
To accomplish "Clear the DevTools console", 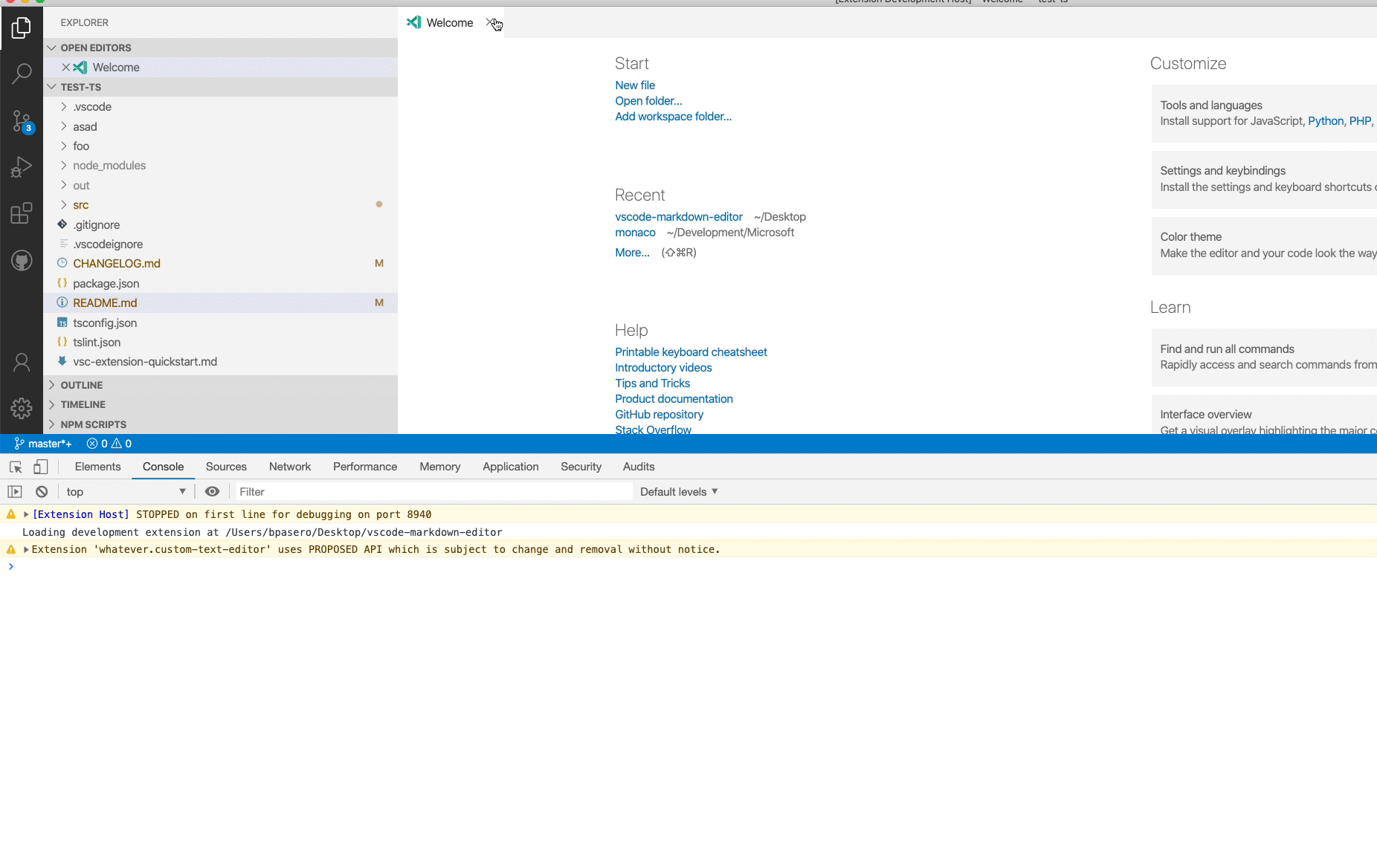I will (x=41, y=491).
